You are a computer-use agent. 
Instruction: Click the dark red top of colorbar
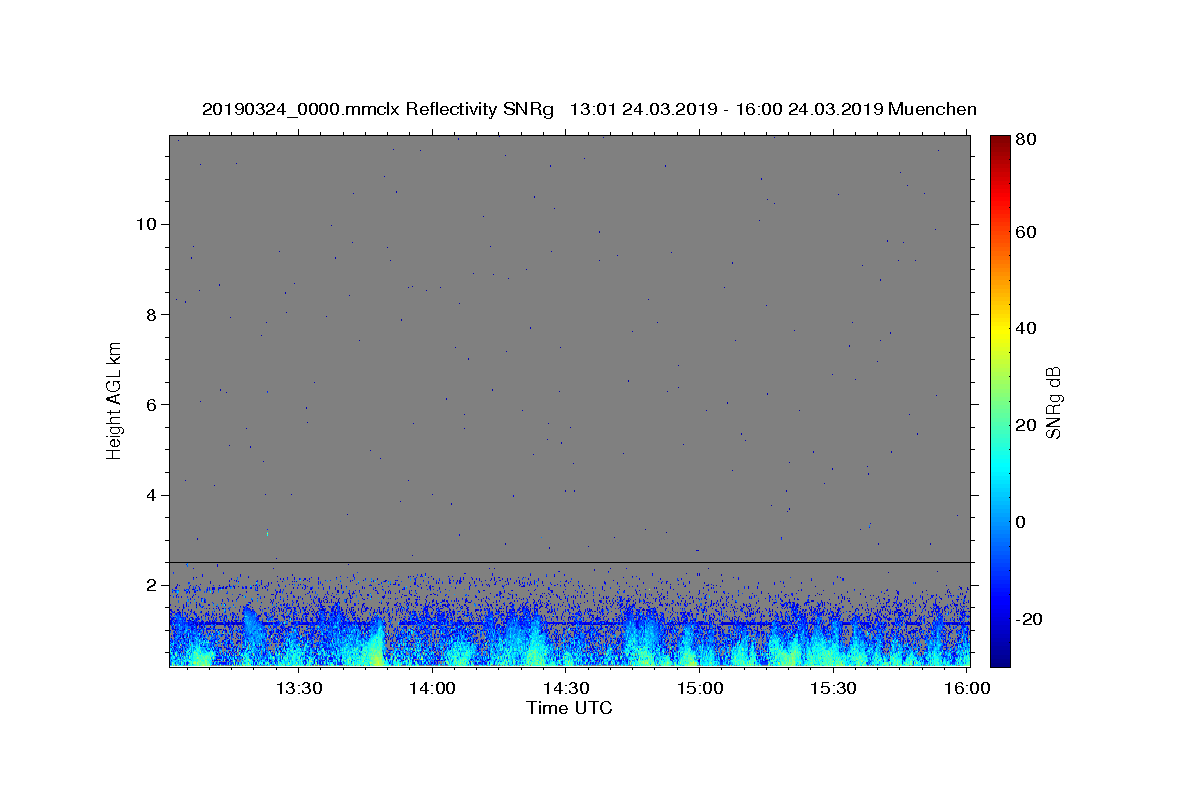click(x=999, y=141)
